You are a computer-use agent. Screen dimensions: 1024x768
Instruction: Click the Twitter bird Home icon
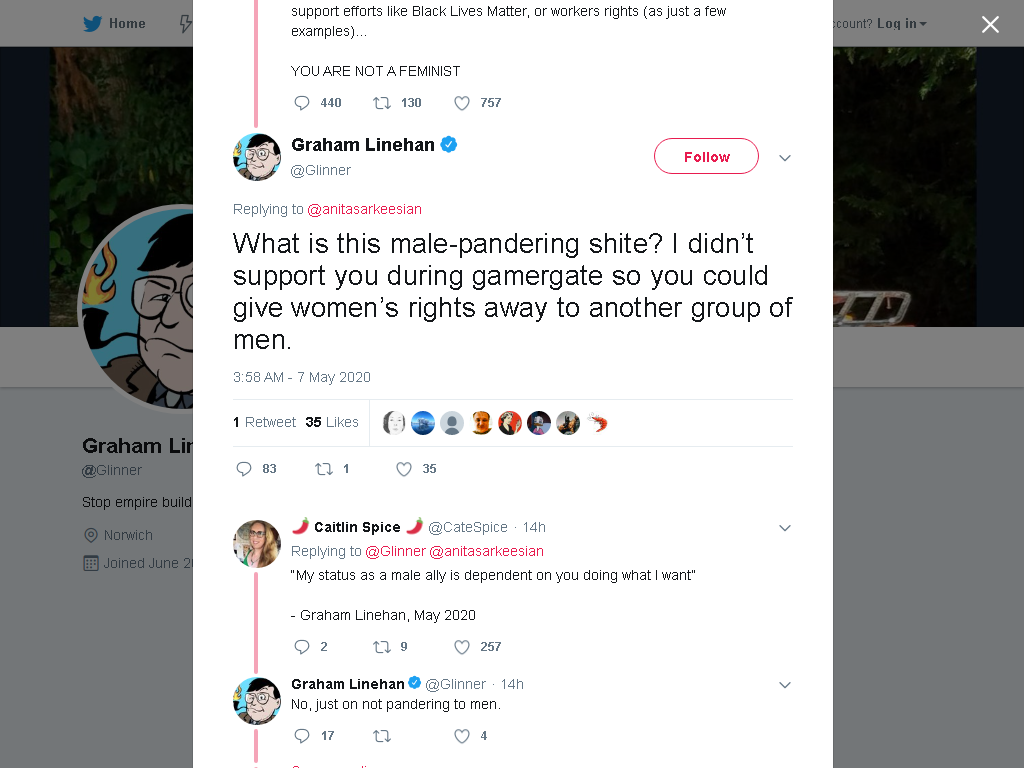(92, 24)
